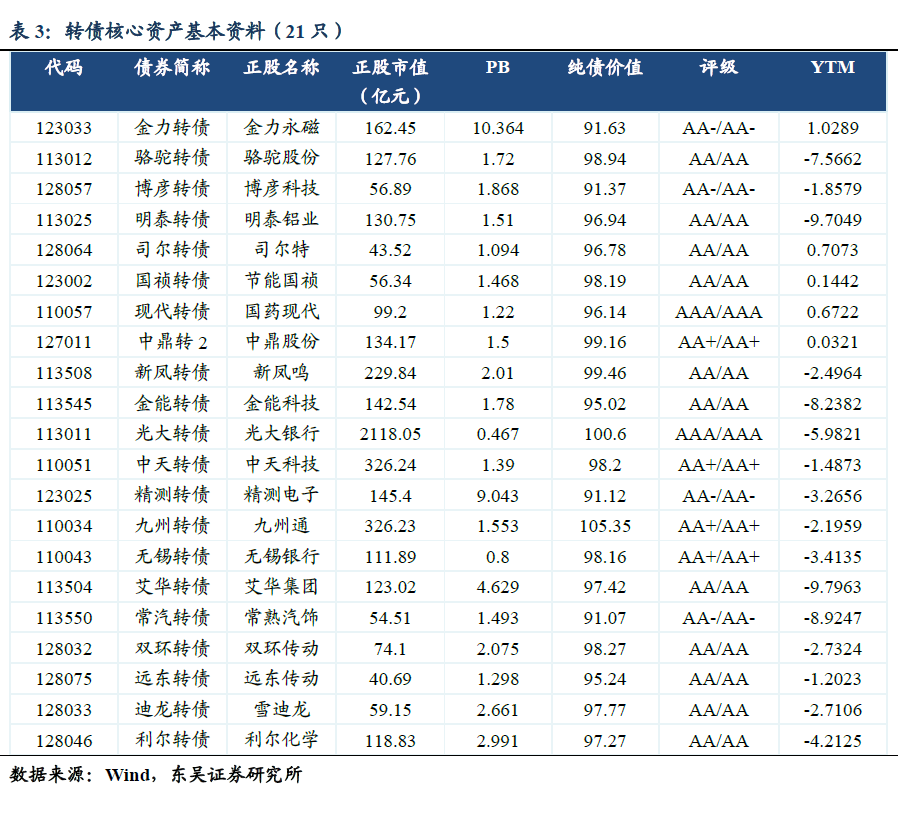Click market value 134.17

pos(390,342)
